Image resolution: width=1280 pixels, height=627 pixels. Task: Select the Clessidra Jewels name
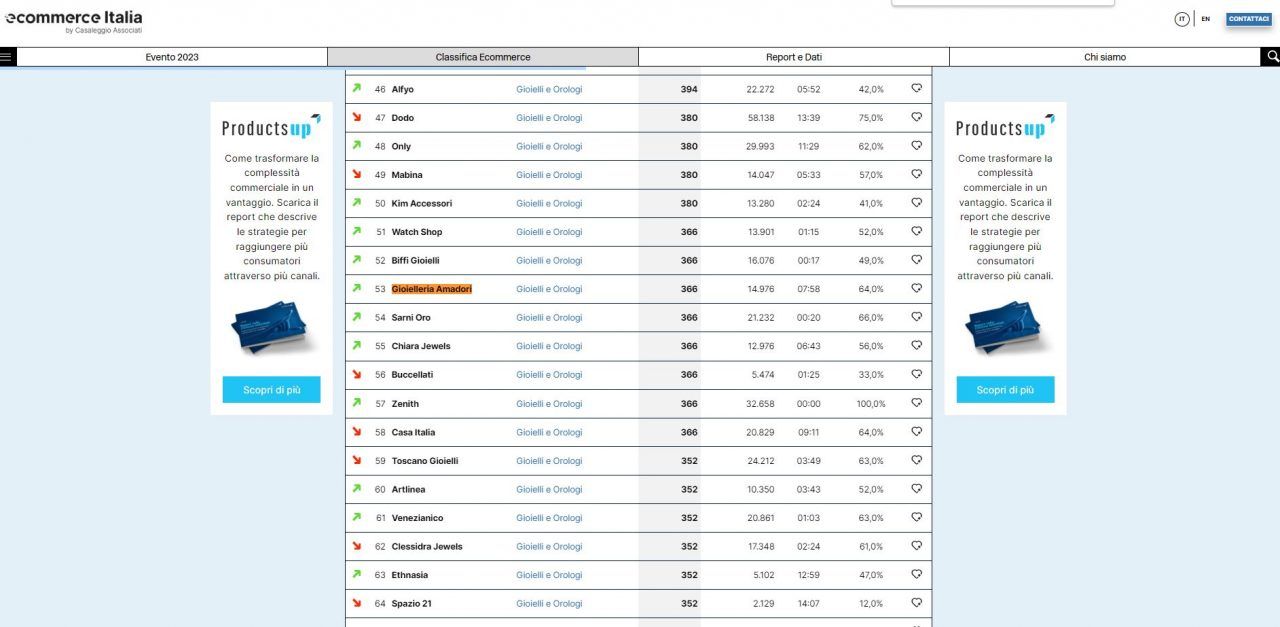pyautogui.click(x=427, y=547)
